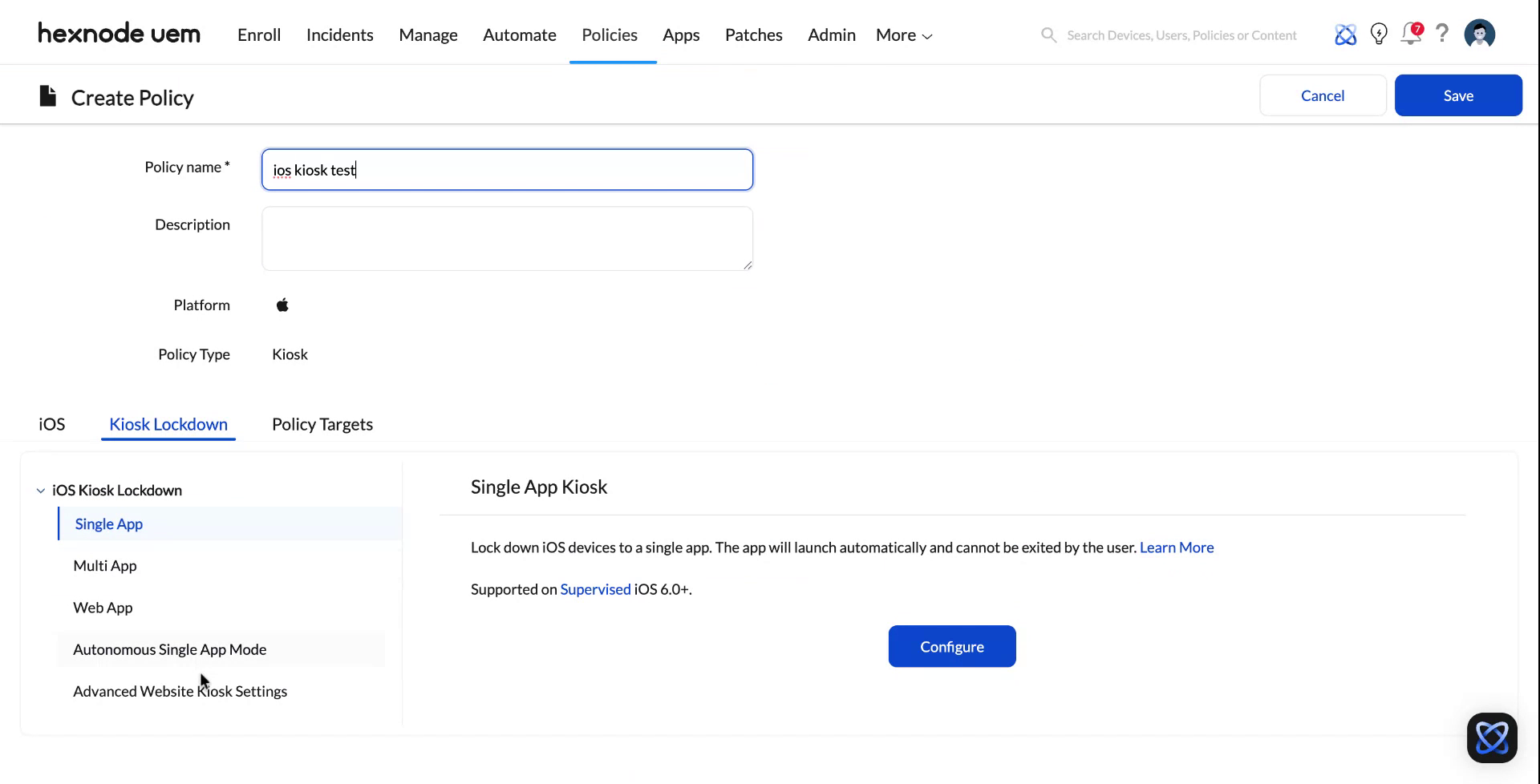This screenshot has width=1540, height=784.
Task: Open the Hexnode Genie assistant icon
Action: pyautogui.click(x=1346, y=34)
